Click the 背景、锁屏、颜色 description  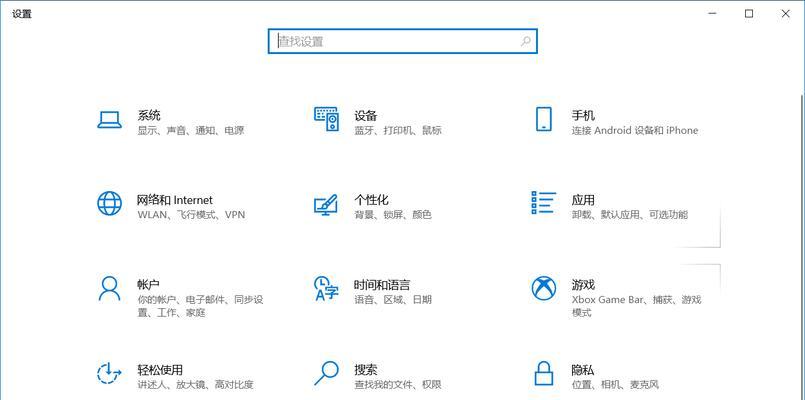393,215
